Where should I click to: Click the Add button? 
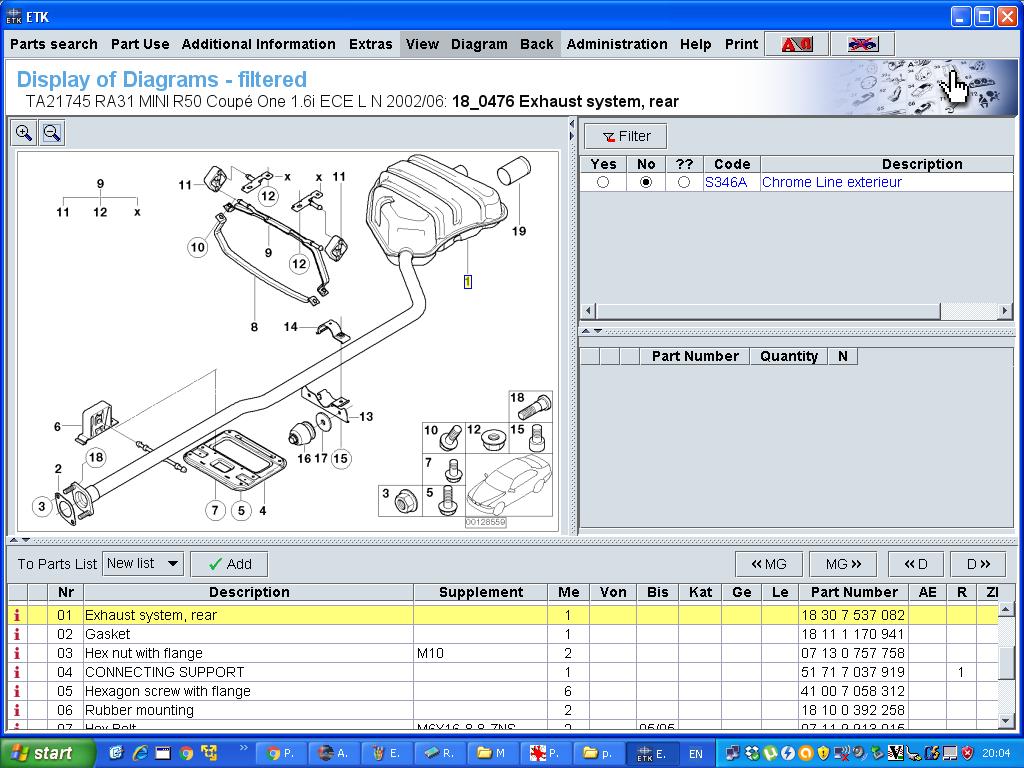(x=229, y=564)
